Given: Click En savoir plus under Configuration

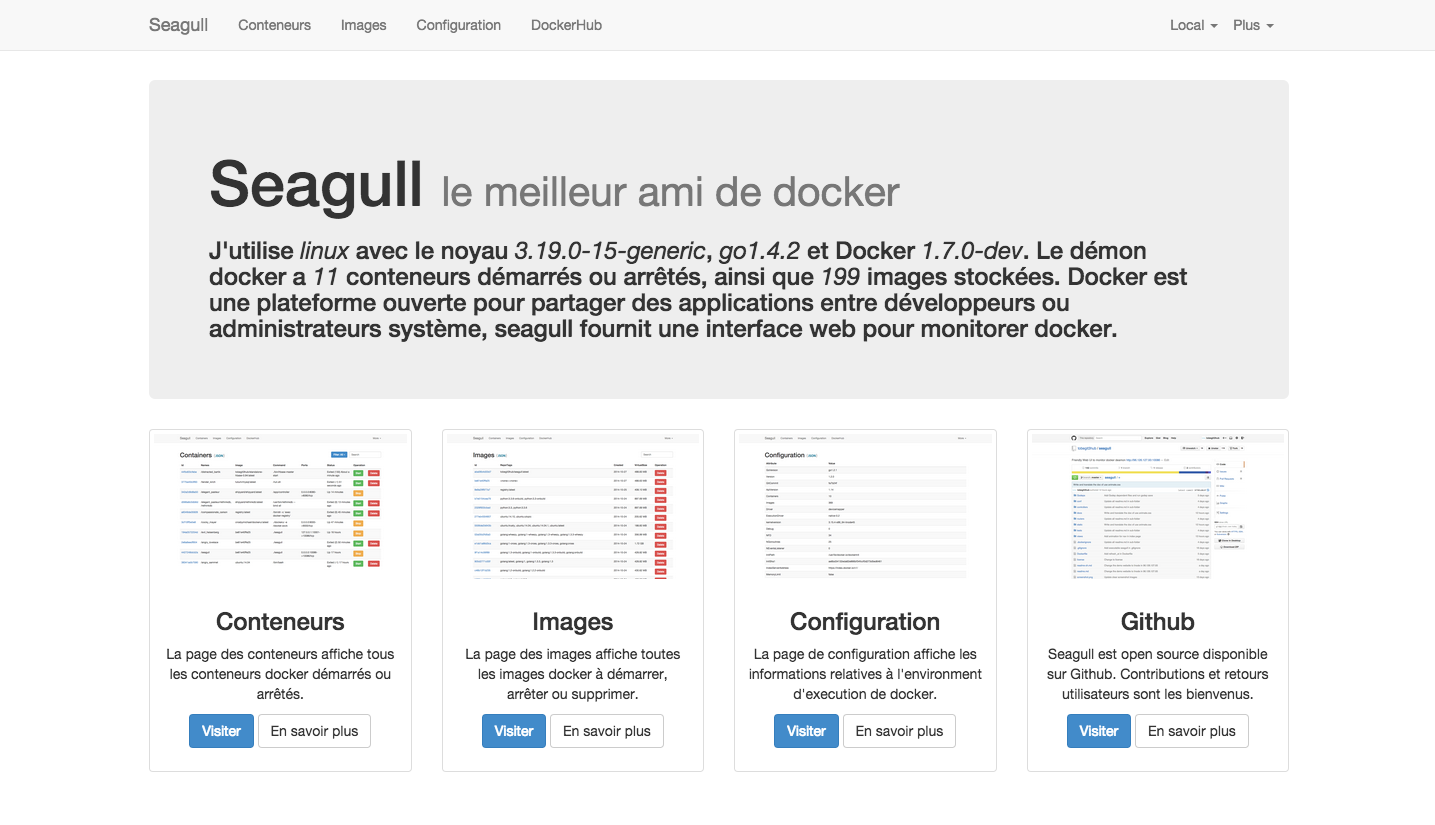Looking at the screenshot, I should click(x=899, y=731).
